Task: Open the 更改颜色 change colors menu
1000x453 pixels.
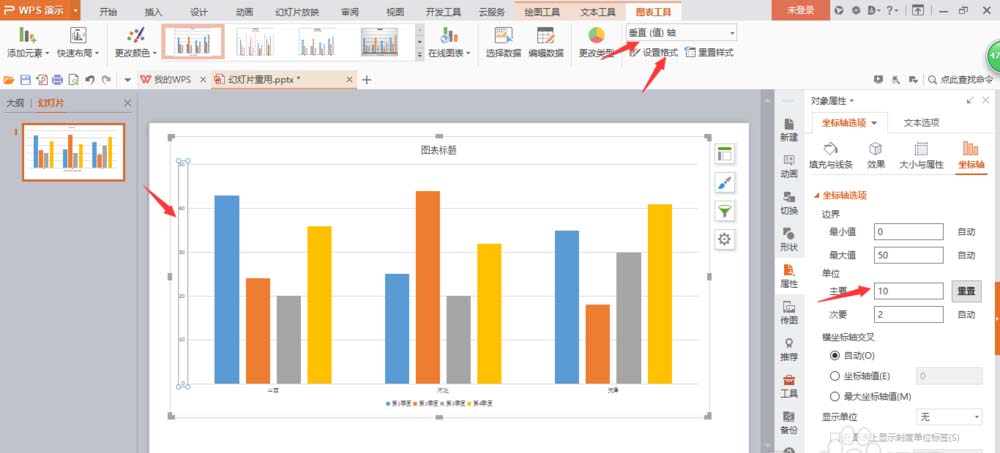Action: click(x=135, y=42)
